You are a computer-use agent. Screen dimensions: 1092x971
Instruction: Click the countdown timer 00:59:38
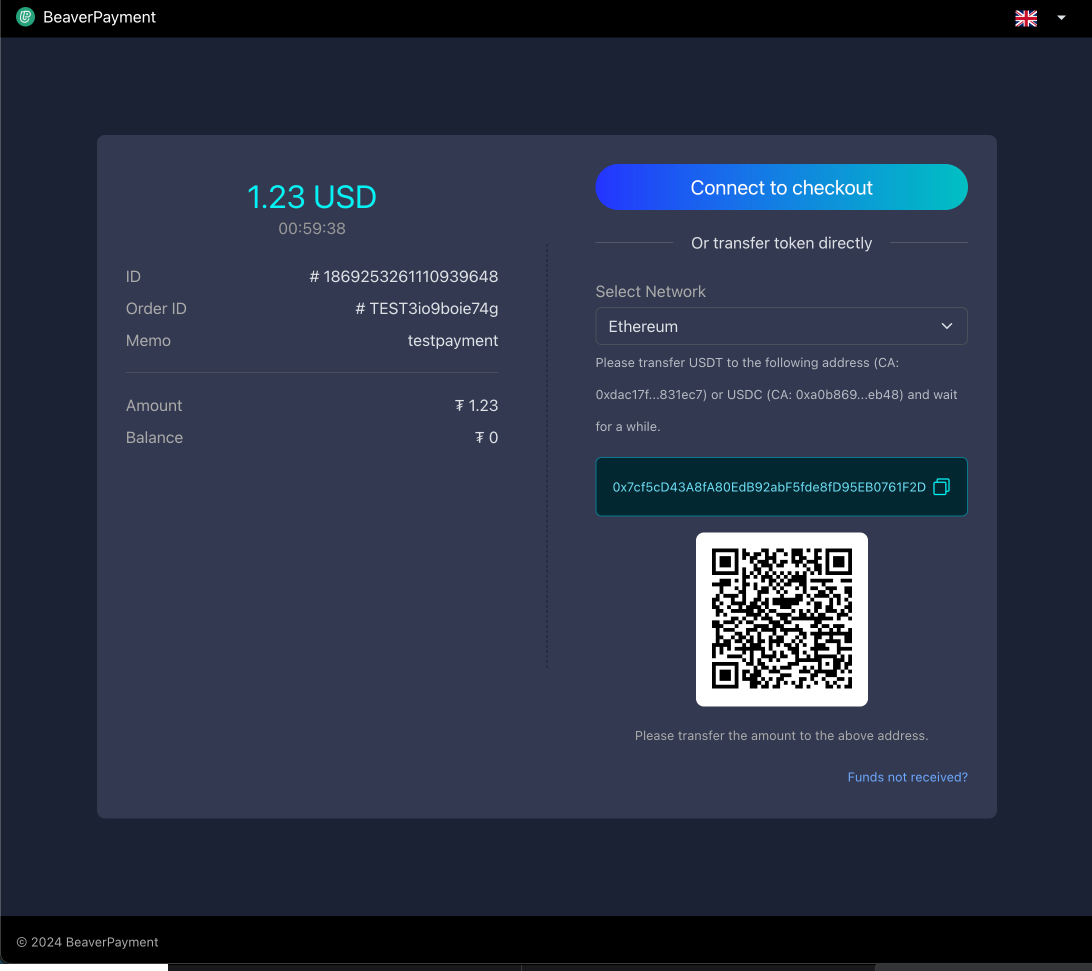pyautogui.click(x=312, y=228)
